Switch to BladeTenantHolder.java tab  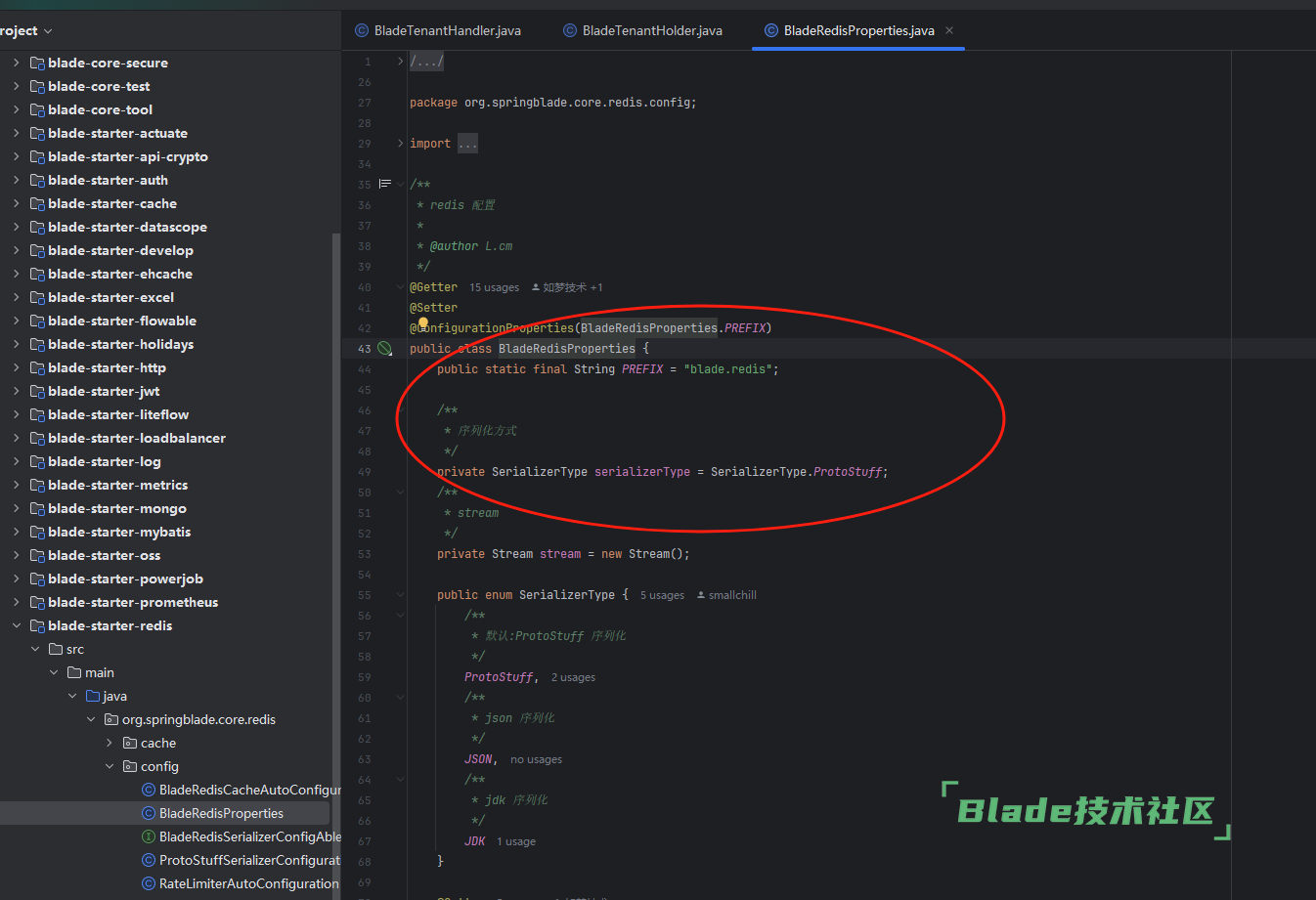(643, 30)
